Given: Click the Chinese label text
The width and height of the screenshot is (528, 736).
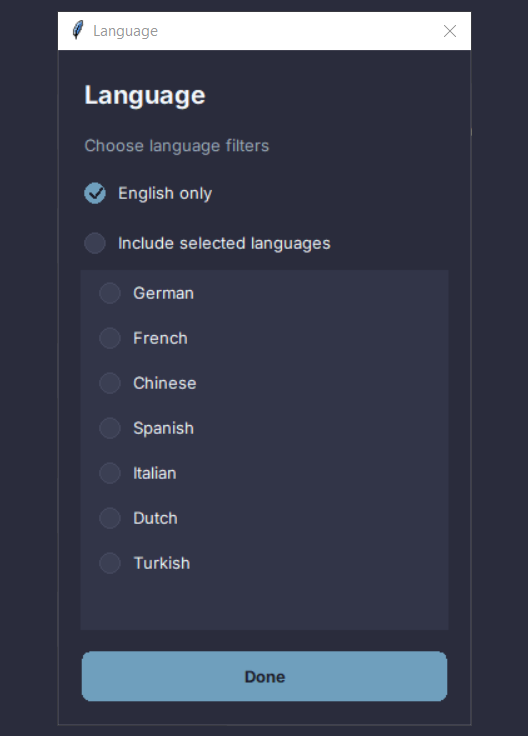Looking at the screenshot, I should coord(165,383).
